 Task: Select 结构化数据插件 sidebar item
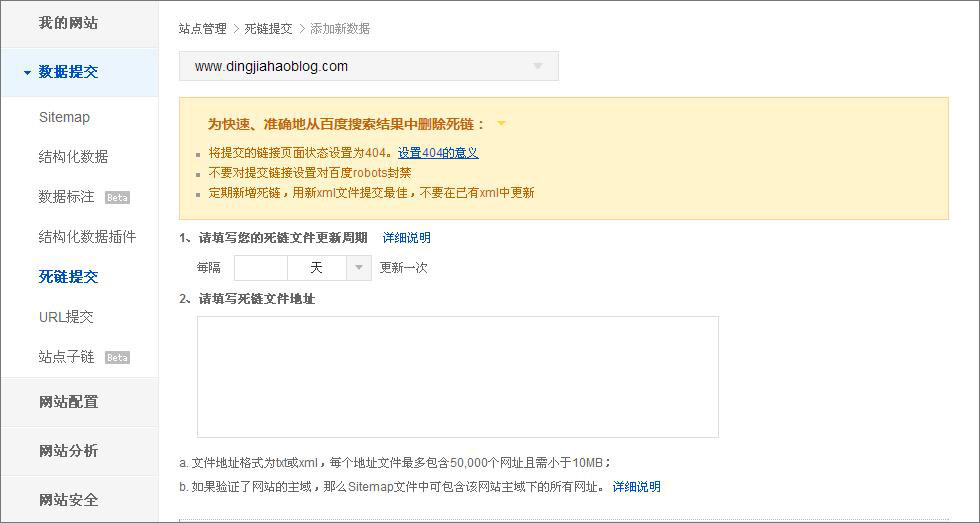click(88, 237)
